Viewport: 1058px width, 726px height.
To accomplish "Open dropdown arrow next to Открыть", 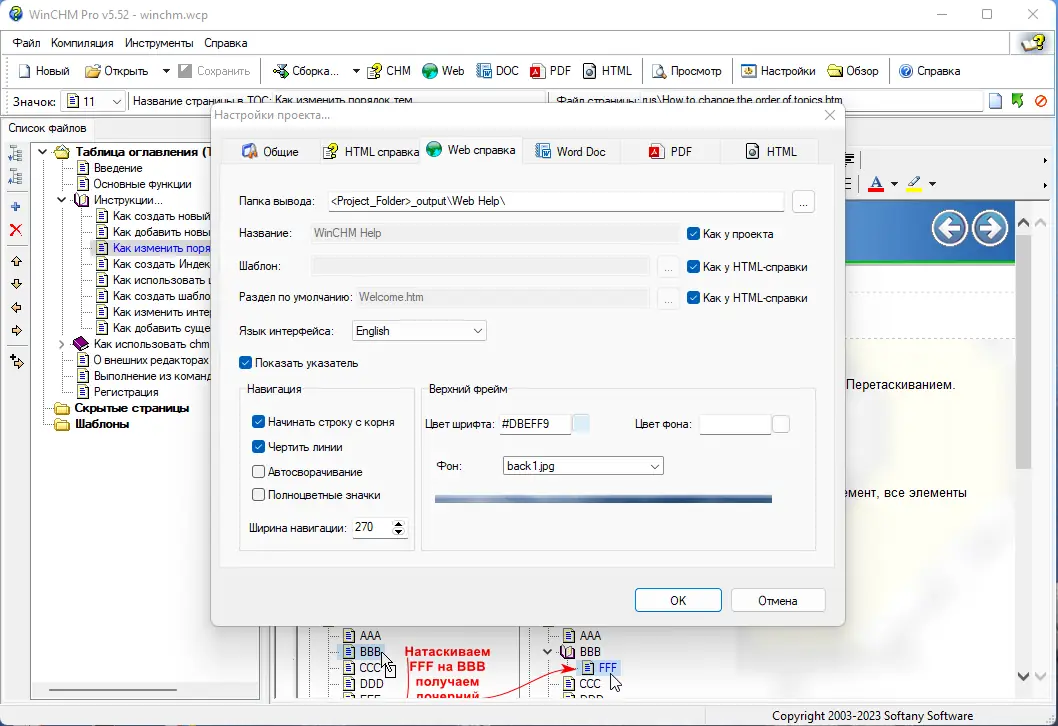I will (x=166, y=71).
